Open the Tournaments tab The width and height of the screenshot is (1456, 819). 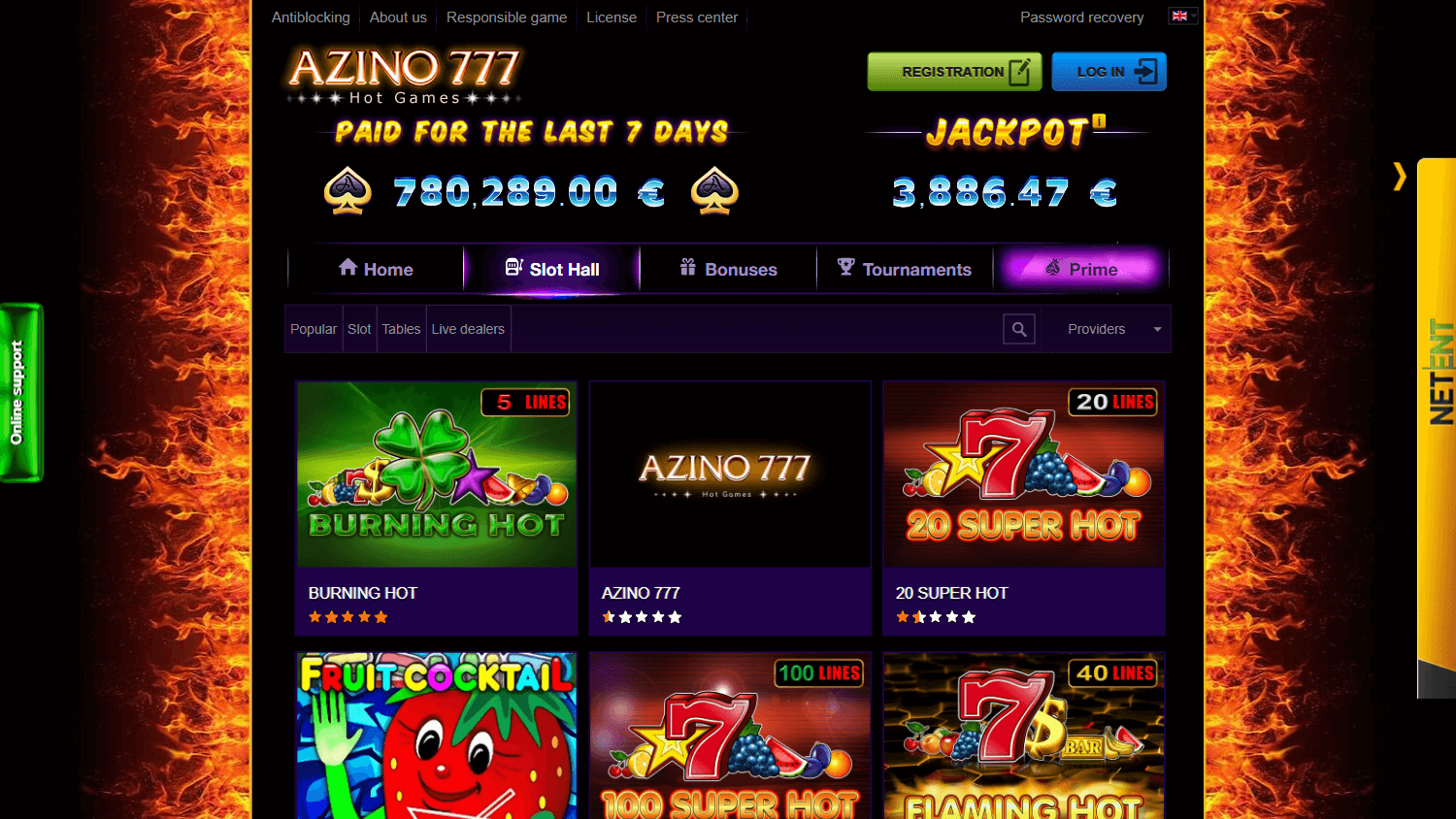pyautogui.click(x=905, y=269)
